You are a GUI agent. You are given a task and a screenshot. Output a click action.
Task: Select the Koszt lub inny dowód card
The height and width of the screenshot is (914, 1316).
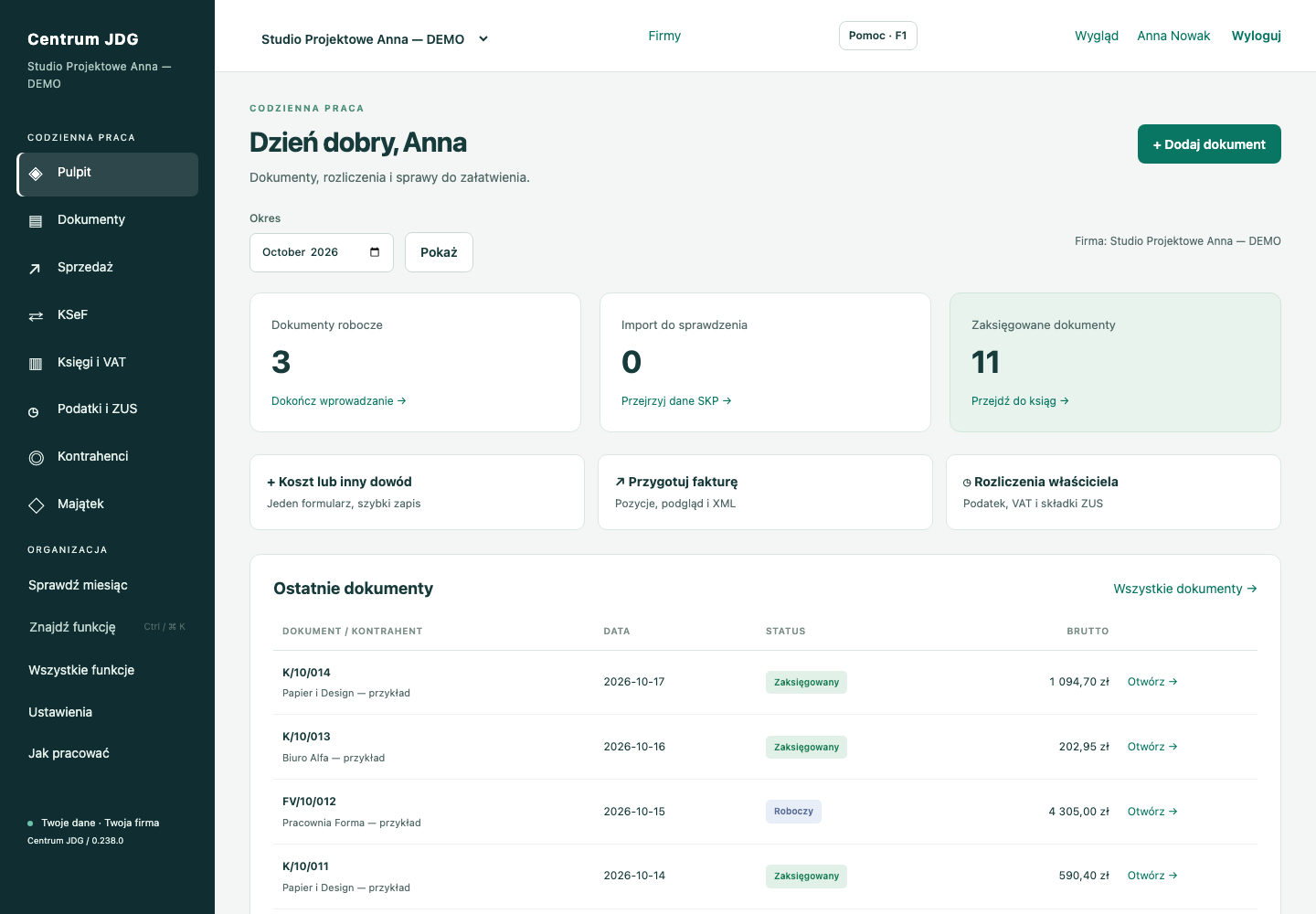point(417,492)
